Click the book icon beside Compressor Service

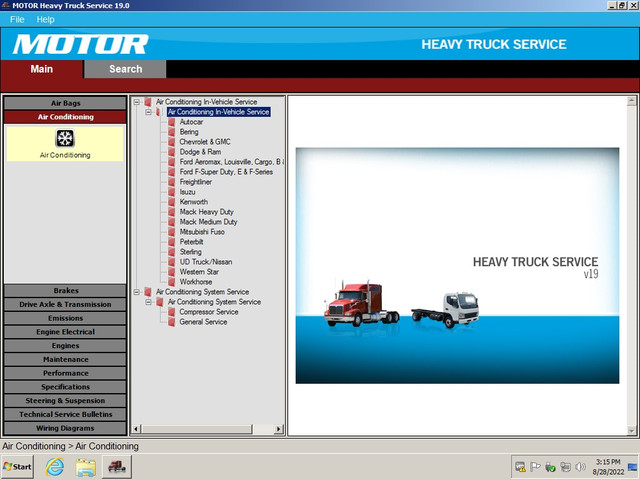(x=171, y=312)
